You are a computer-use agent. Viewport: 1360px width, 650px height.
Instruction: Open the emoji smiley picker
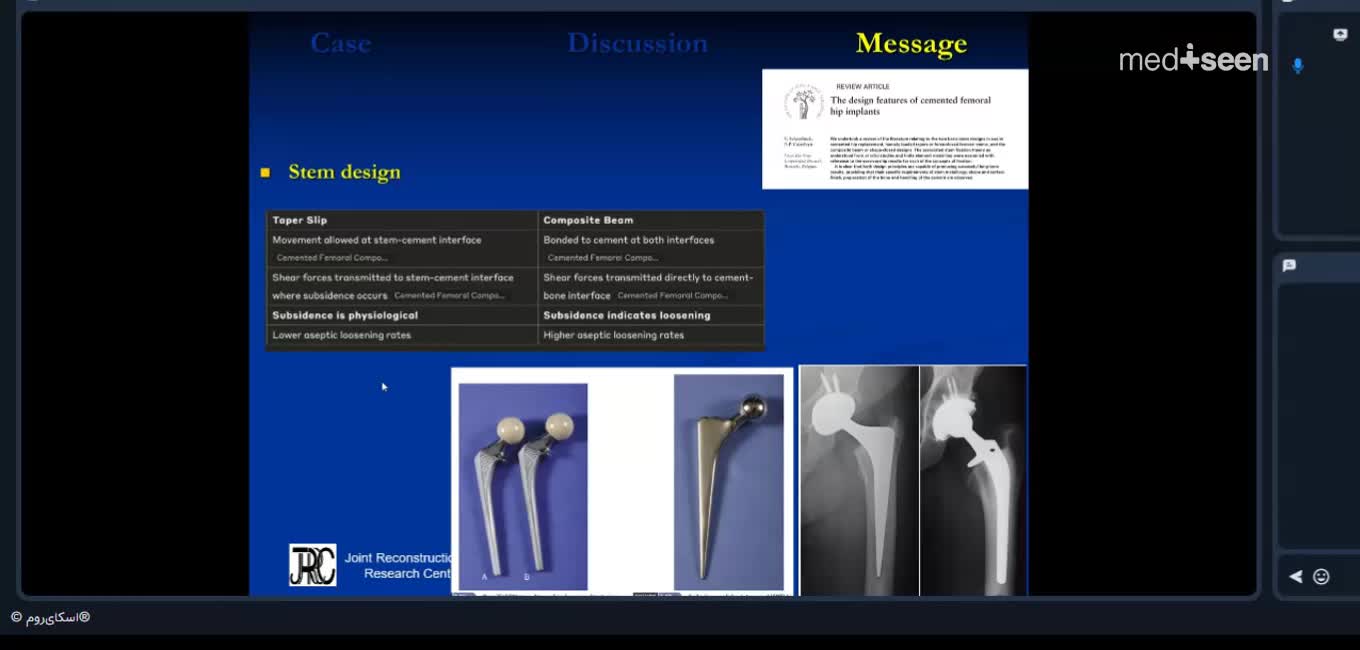(x=1321, y=576)
